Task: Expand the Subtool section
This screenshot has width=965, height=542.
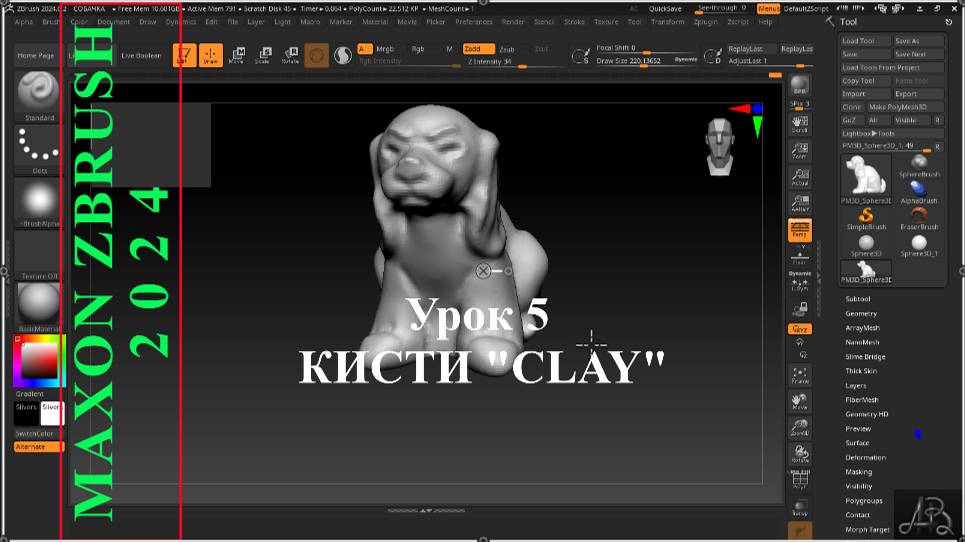Action: coord(858,299)
